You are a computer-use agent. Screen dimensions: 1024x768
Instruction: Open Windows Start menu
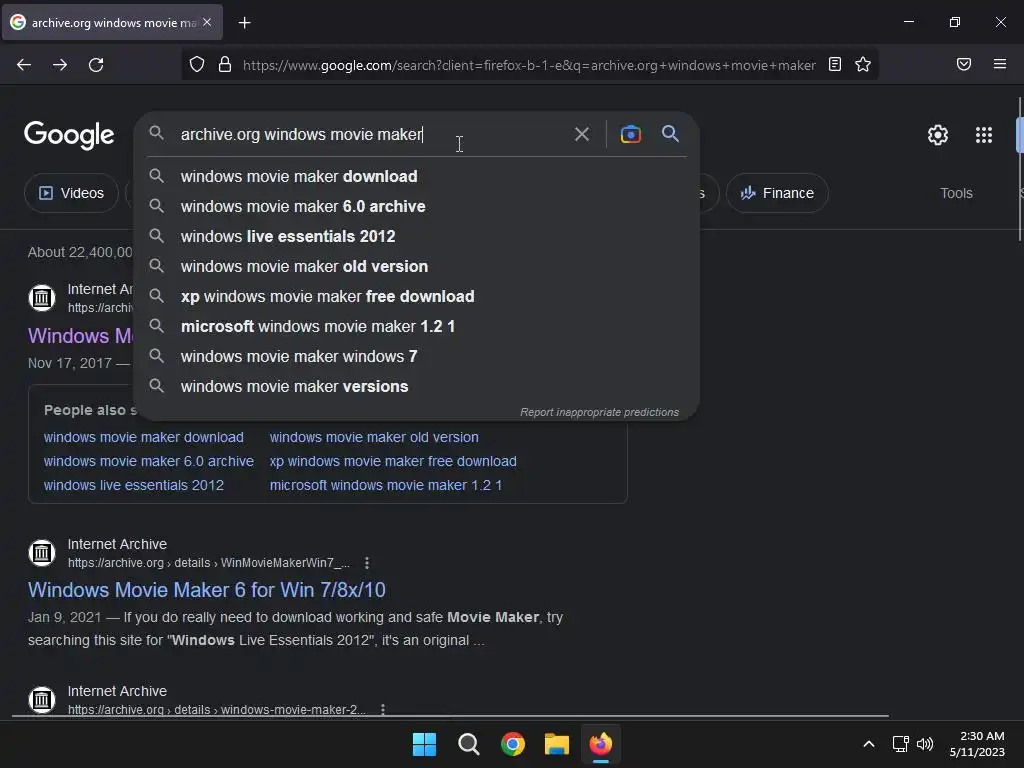424,744
